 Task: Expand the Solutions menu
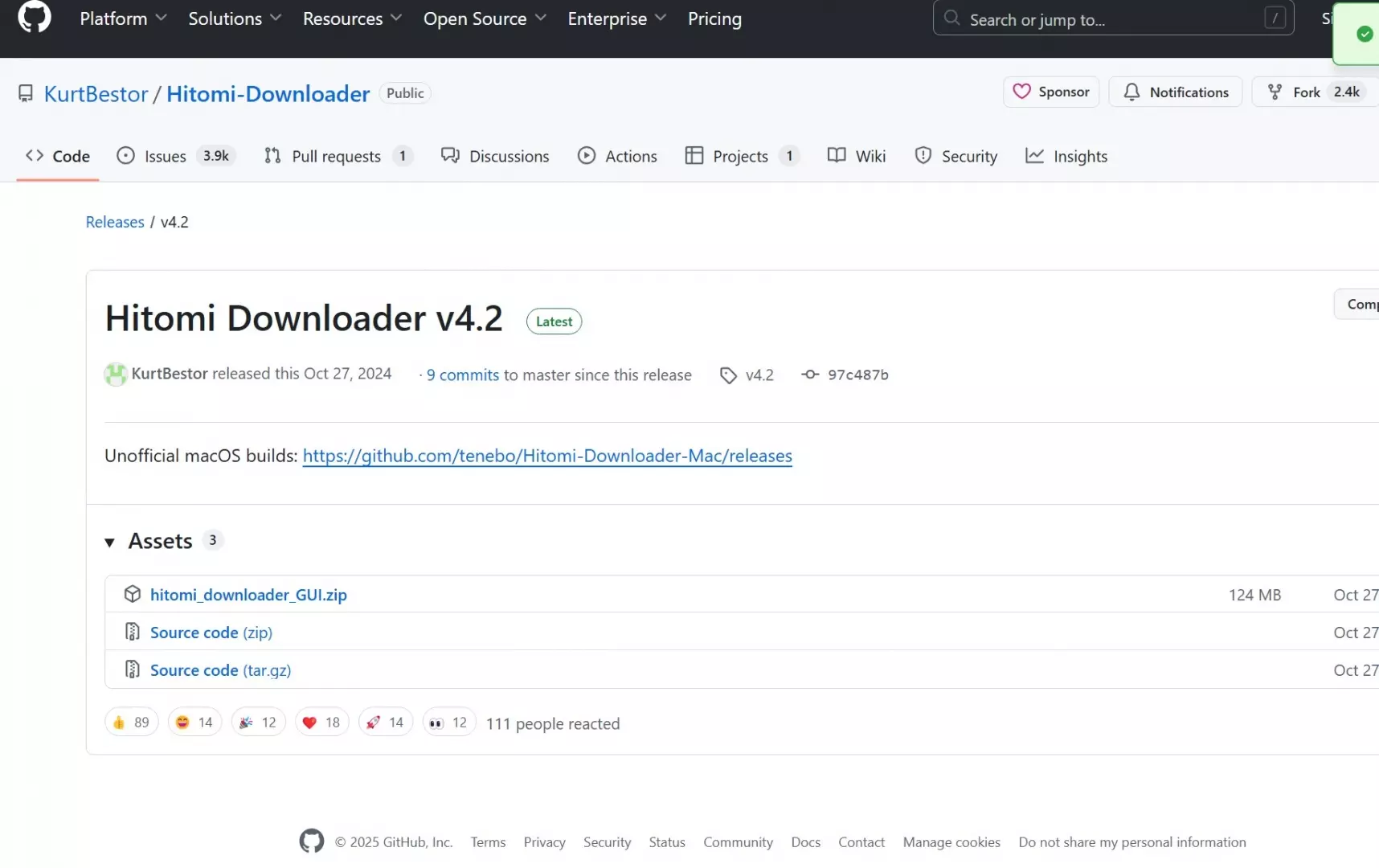(x=235, y=18)
